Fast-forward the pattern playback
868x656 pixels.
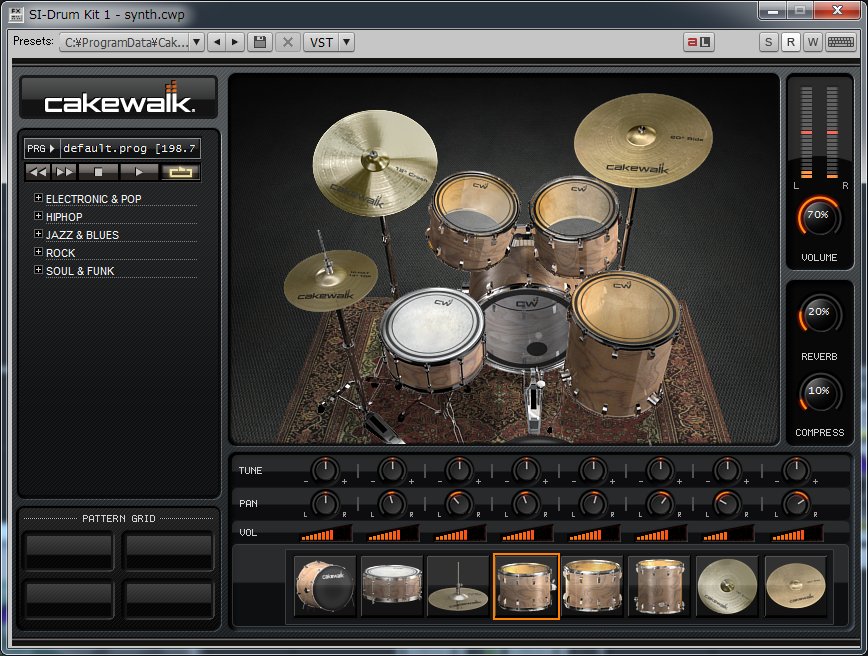pyautogui.click(x=64, y=172)
